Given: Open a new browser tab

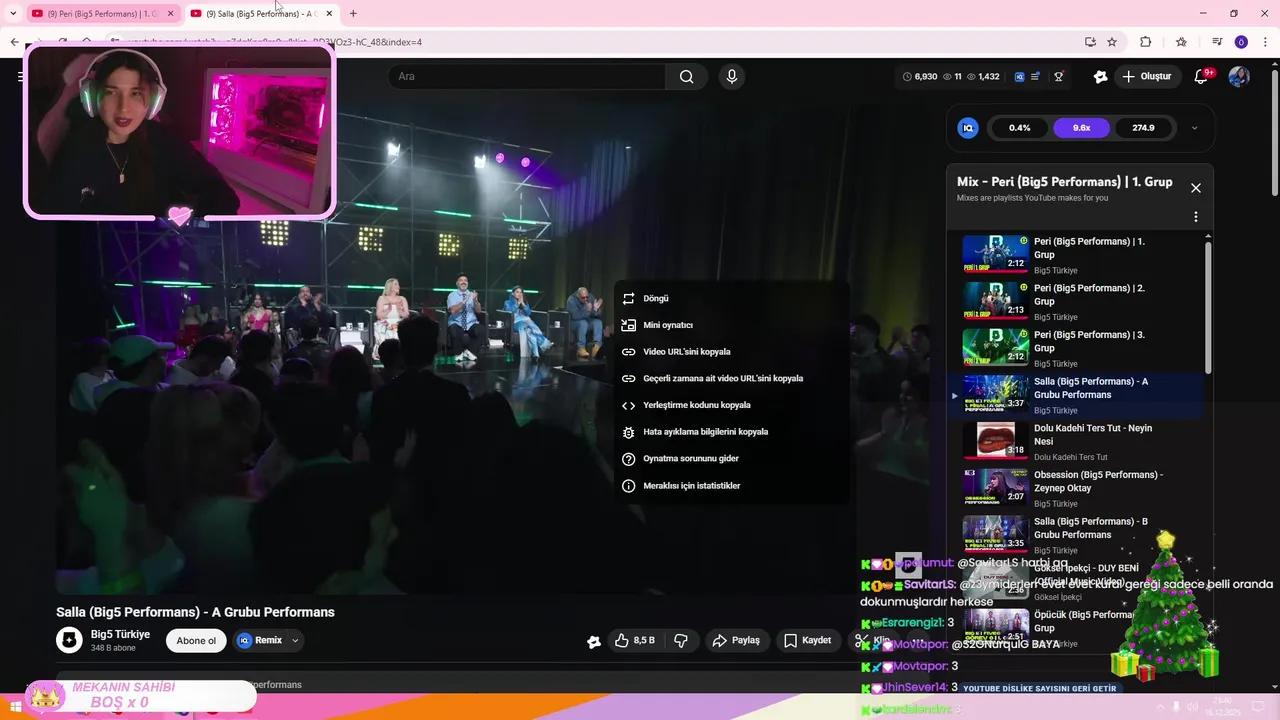Looking at the screenshot, I should click(353, 13).
